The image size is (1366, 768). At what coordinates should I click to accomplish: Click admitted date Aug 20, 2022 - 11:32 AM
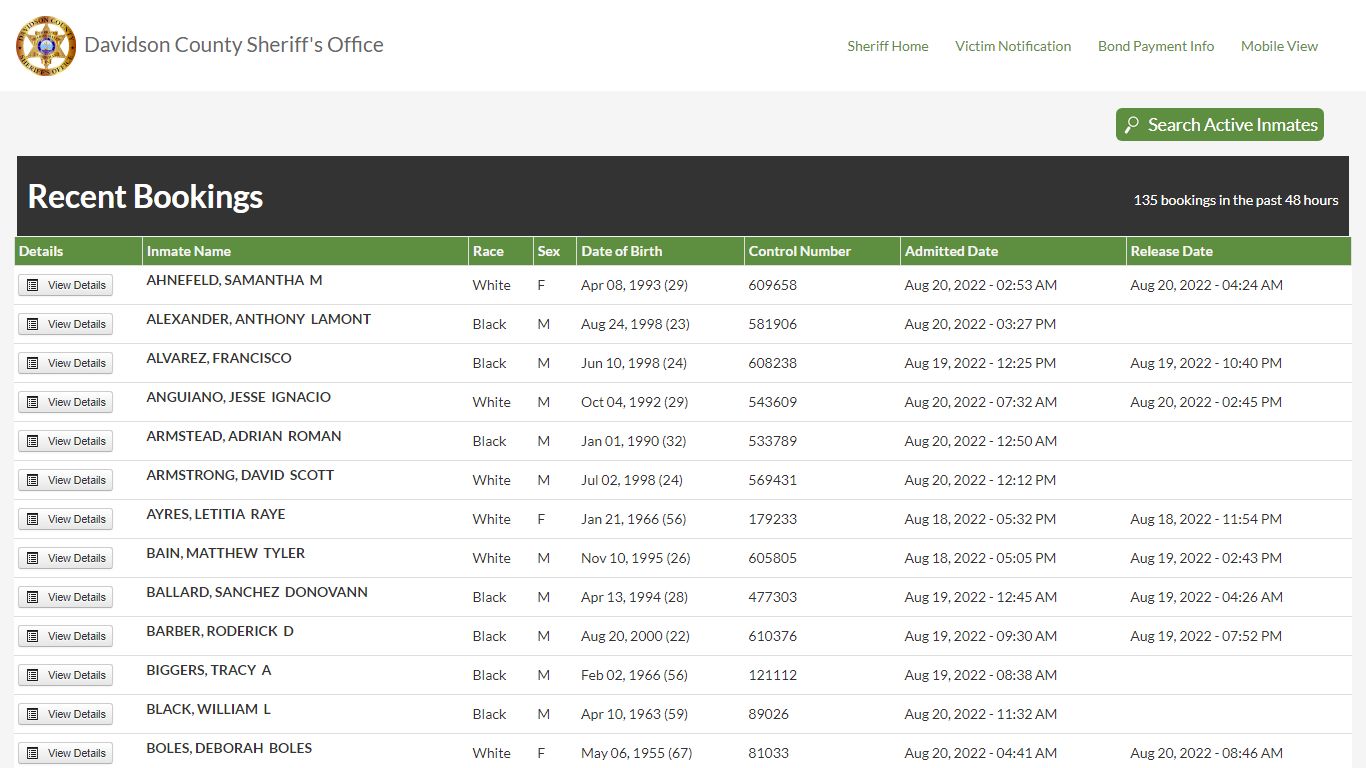point(980,714)
